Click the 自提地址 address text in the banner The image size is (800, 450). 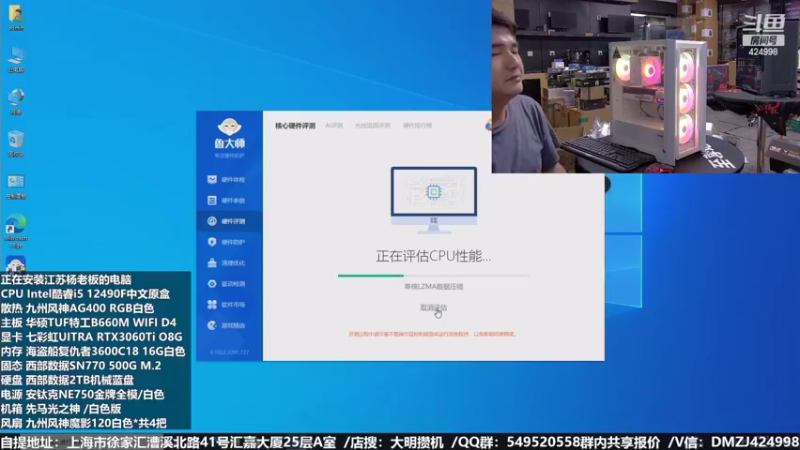coord(168,442)
